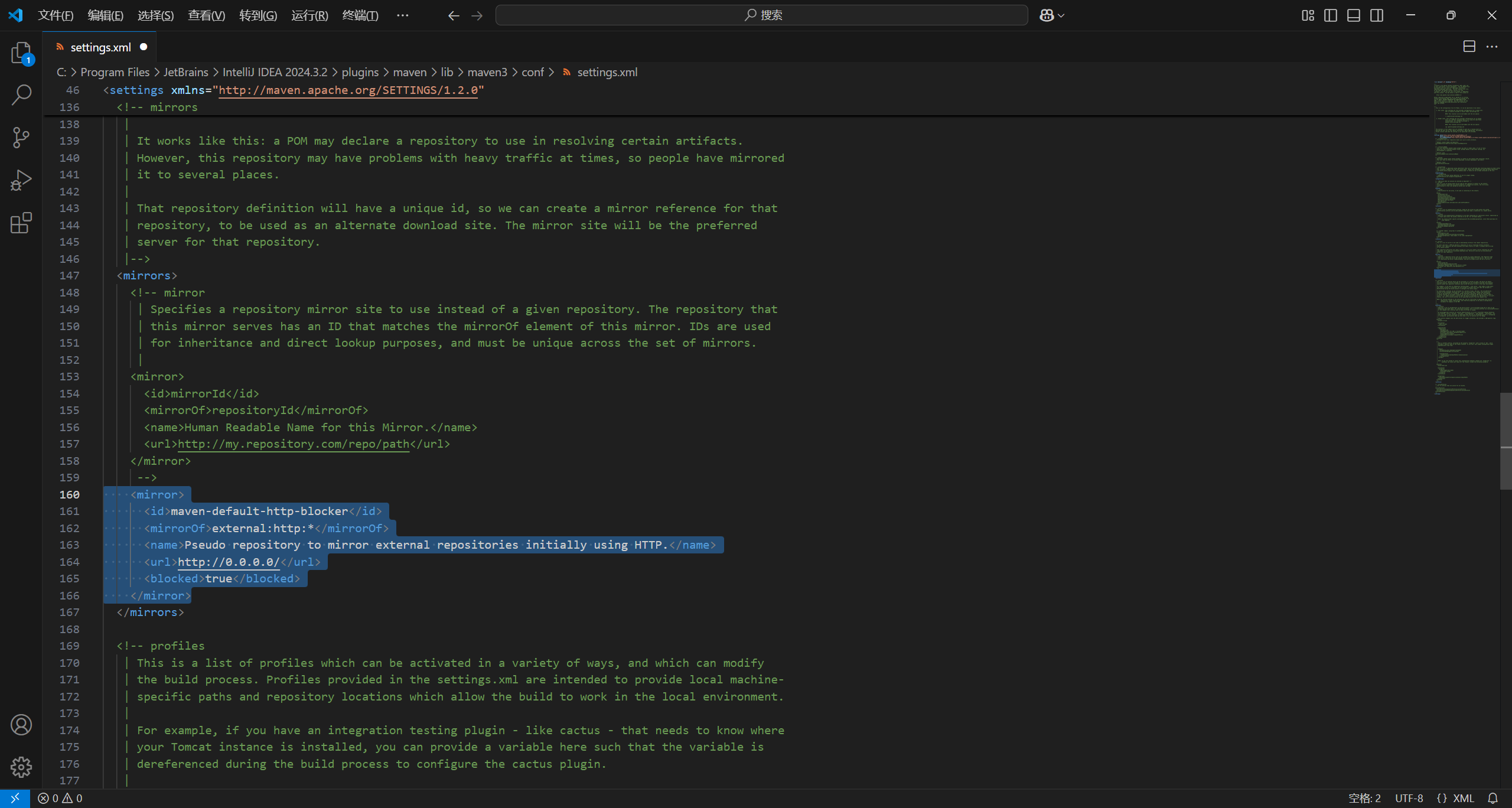Click the vertical scrollbar thumb
The height and width of the screenshot is (808, 1512).
click(1506, 441)
